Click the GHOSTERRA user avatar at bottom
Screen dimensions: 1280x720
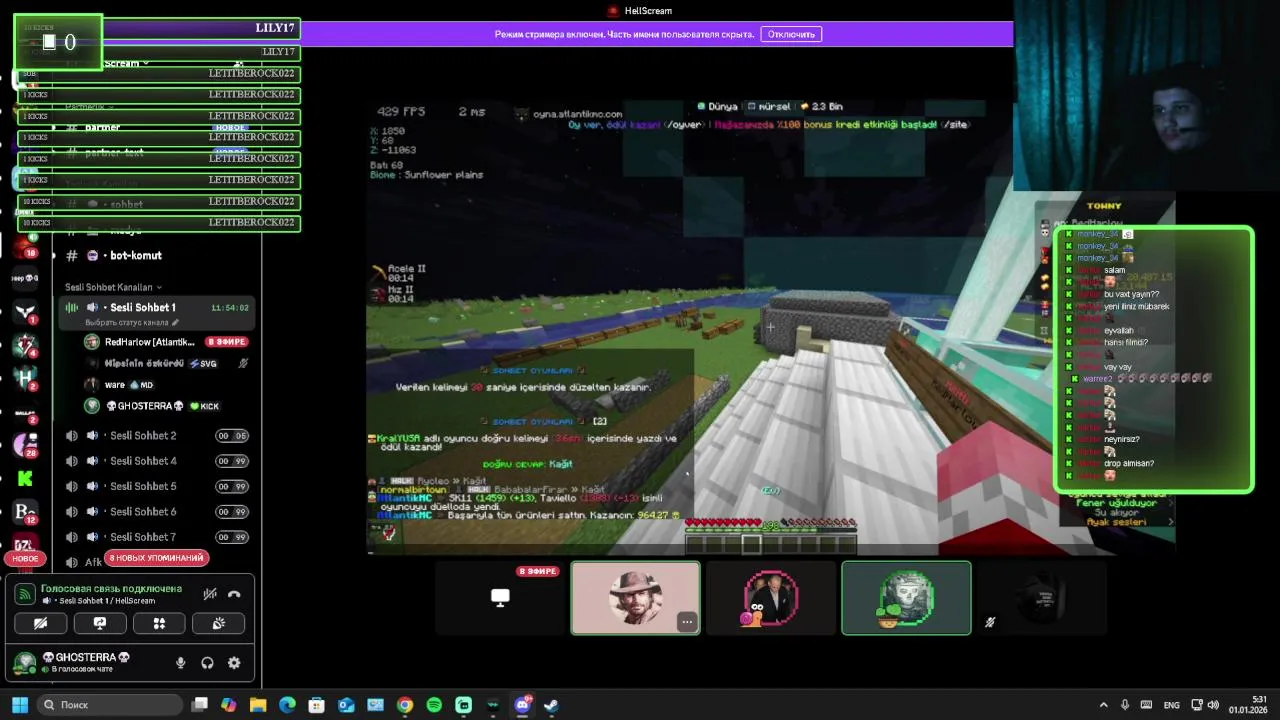[25, 662]
